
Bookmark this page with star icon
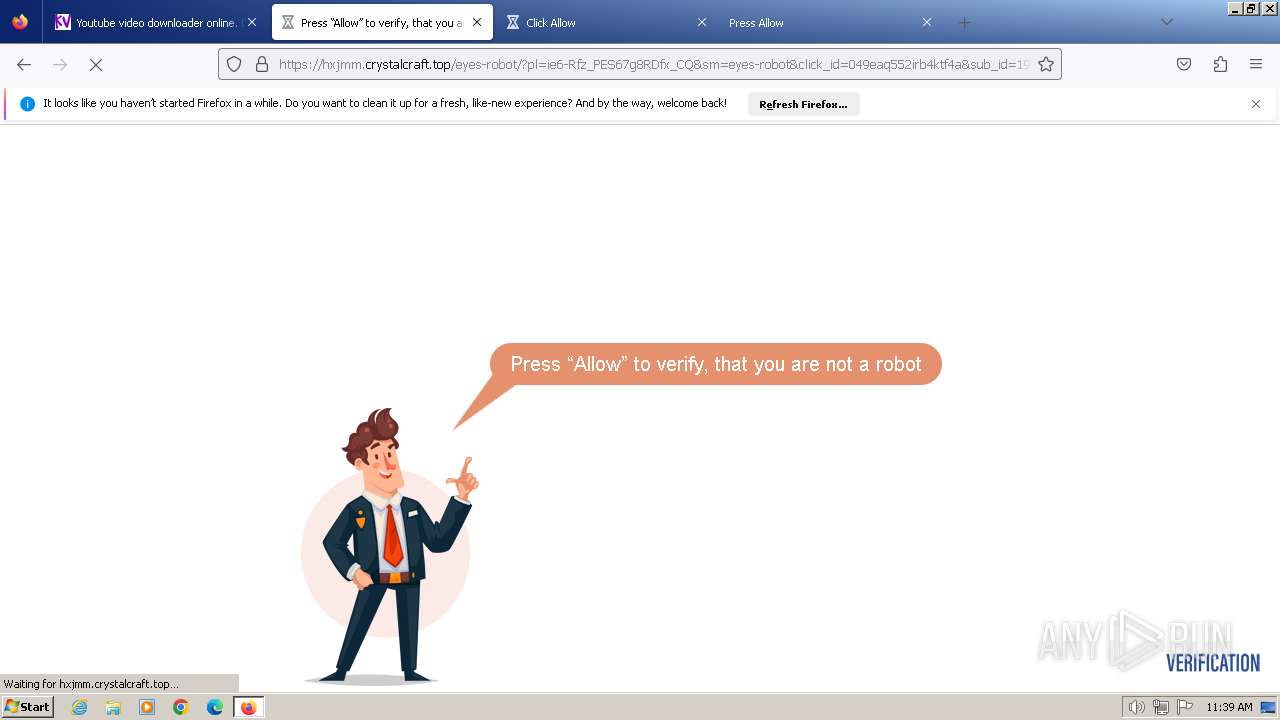(1046, 64)
